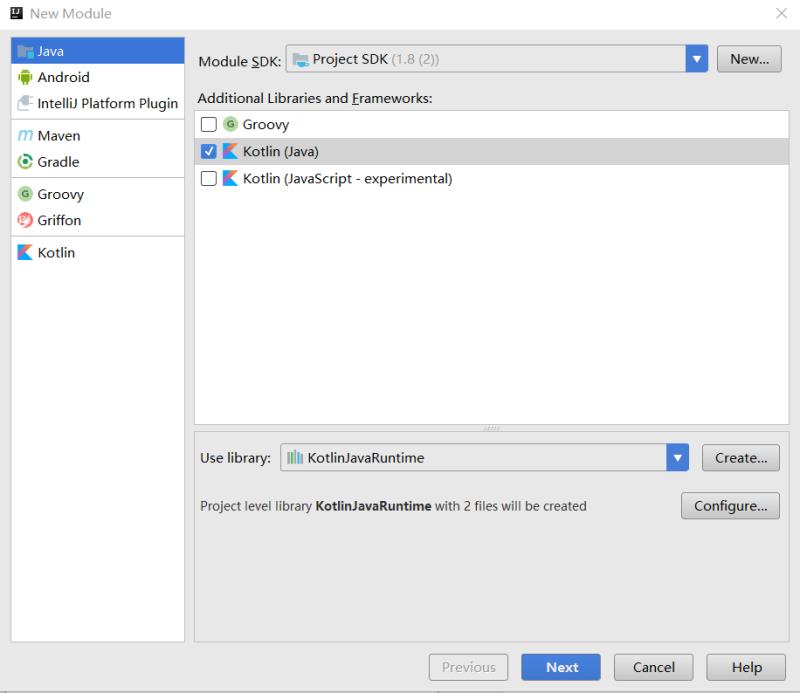The width and height of the screenshot is (800, 693).
Task: Choose IntelliJ Platform Plugin module type
Action: (x=97, y=103)
